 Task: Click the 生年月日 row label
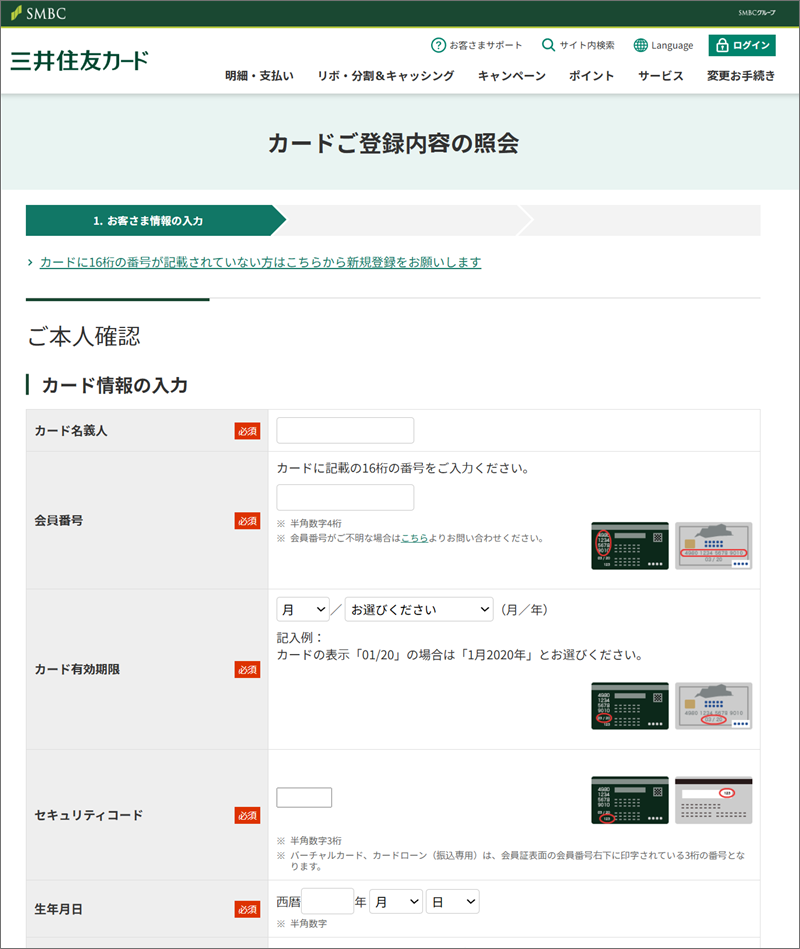point(59,910)
